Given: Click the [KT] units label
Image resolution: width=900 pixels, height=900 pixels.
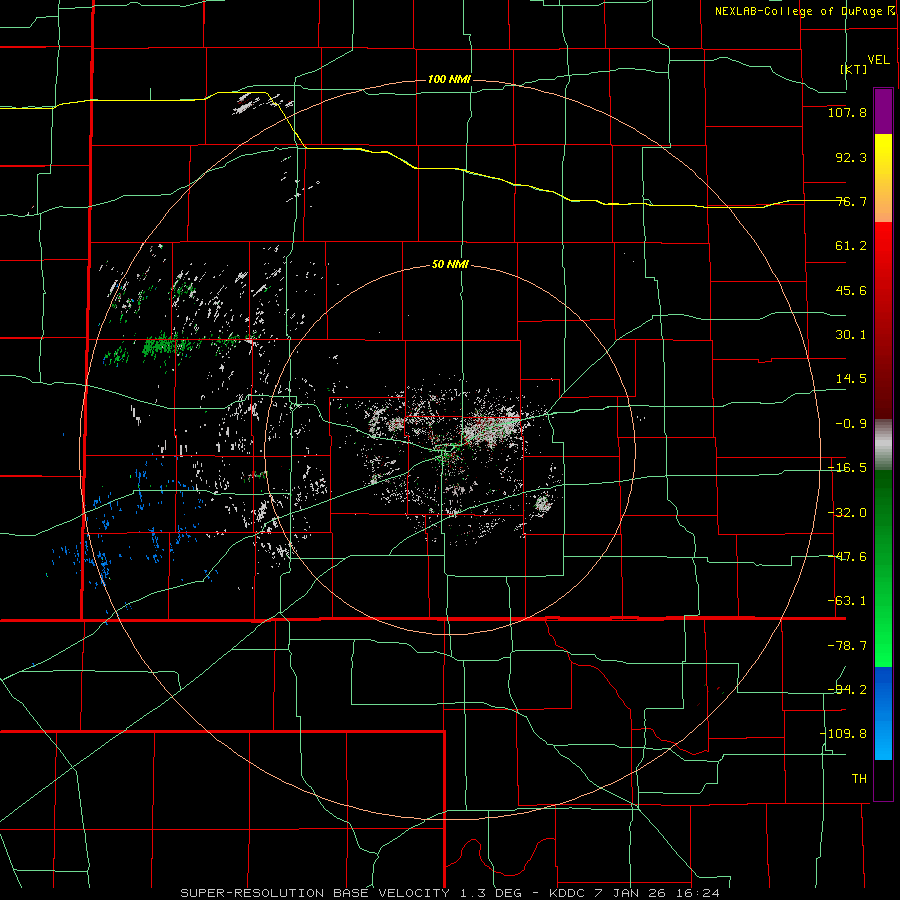Looking at the screenshot, I should click(x=854, y=69).
